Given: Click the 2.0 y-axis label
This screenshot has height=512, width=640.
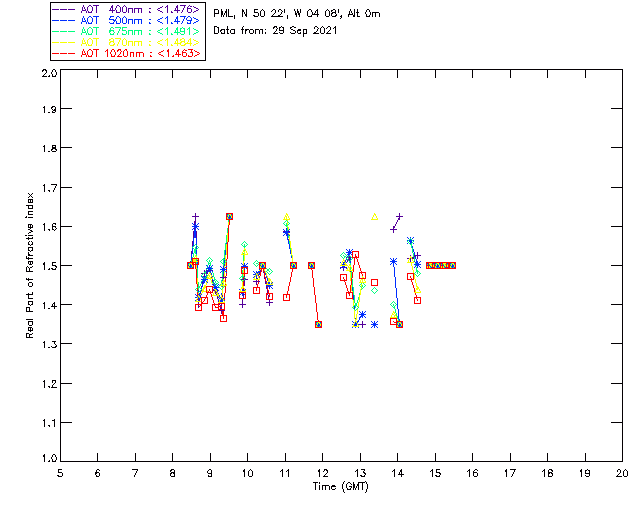Looking at the screenshot, I should 49,73.
